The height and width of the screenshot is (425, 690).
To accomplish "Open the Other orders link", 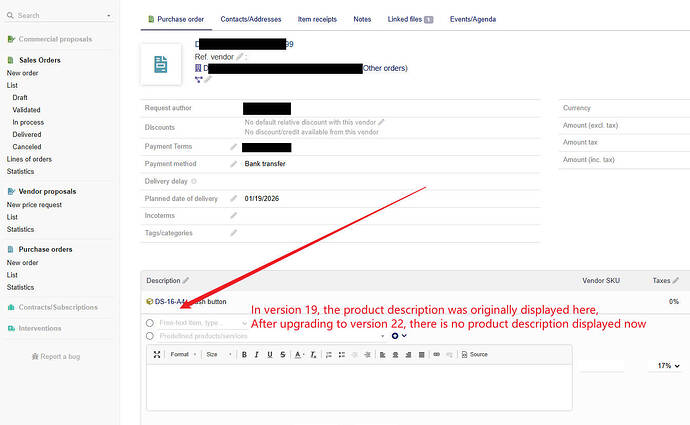I will pyautogui.click(x=384, y=68).
